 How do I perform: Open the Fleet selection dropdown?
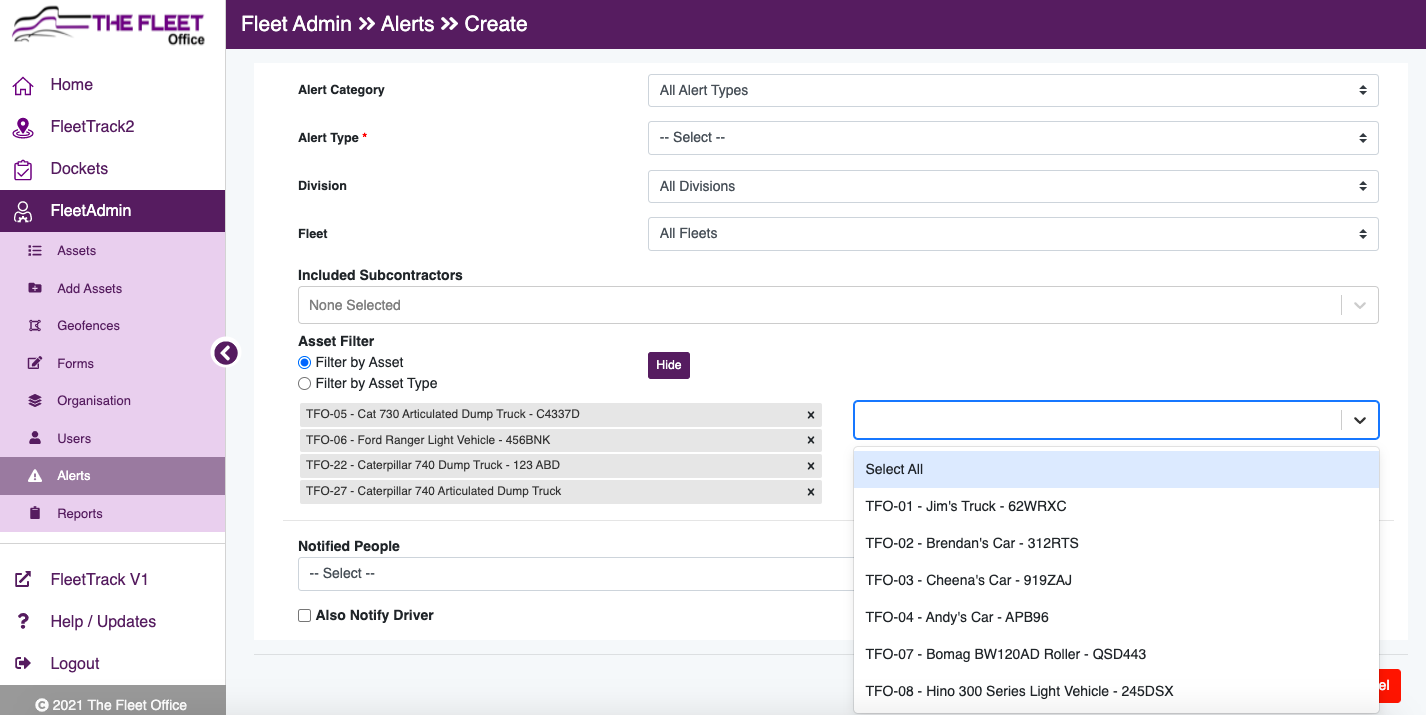tap(1012, 233)
